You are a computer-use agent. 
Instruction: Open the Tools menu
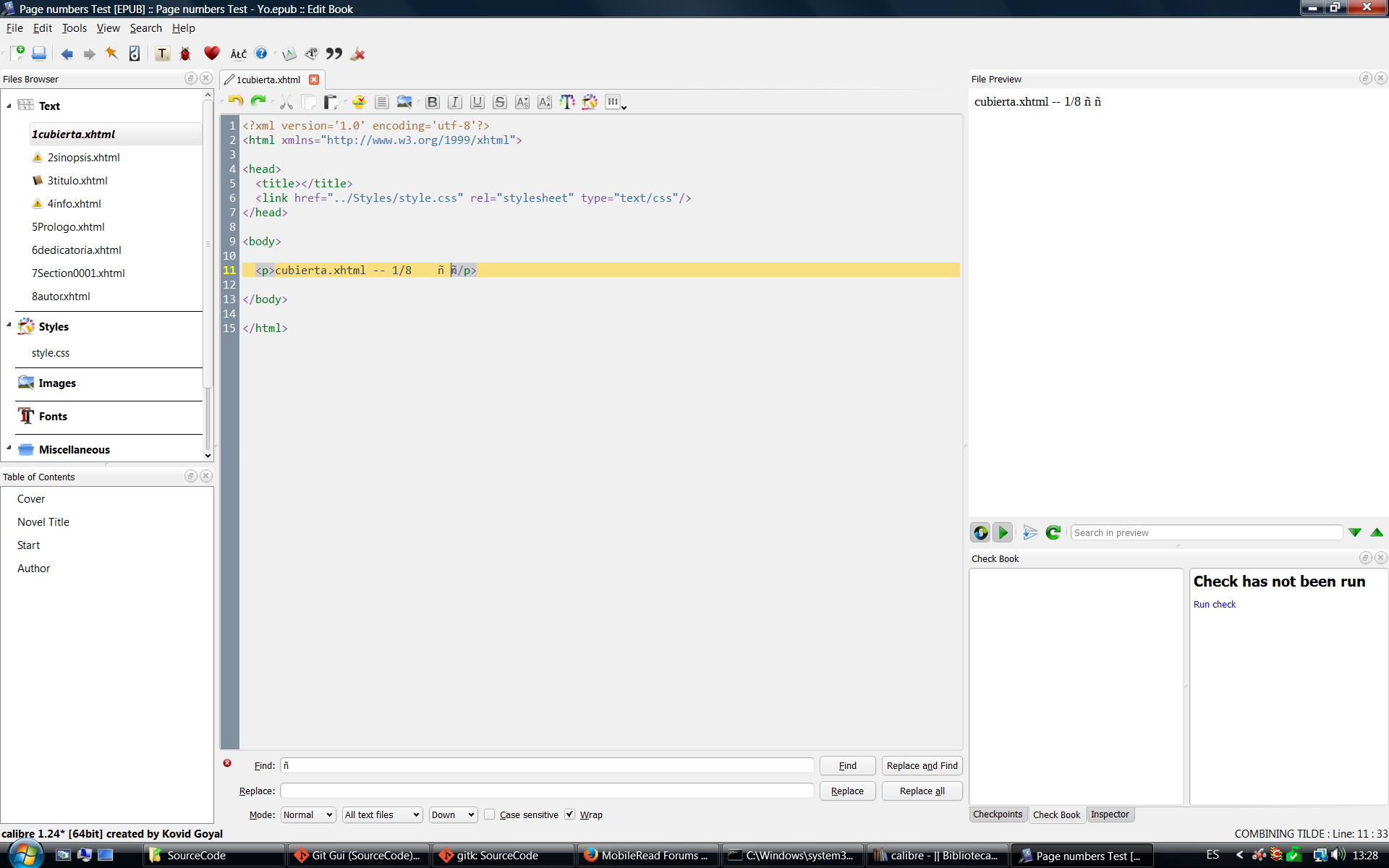click(x=74, y=28)
